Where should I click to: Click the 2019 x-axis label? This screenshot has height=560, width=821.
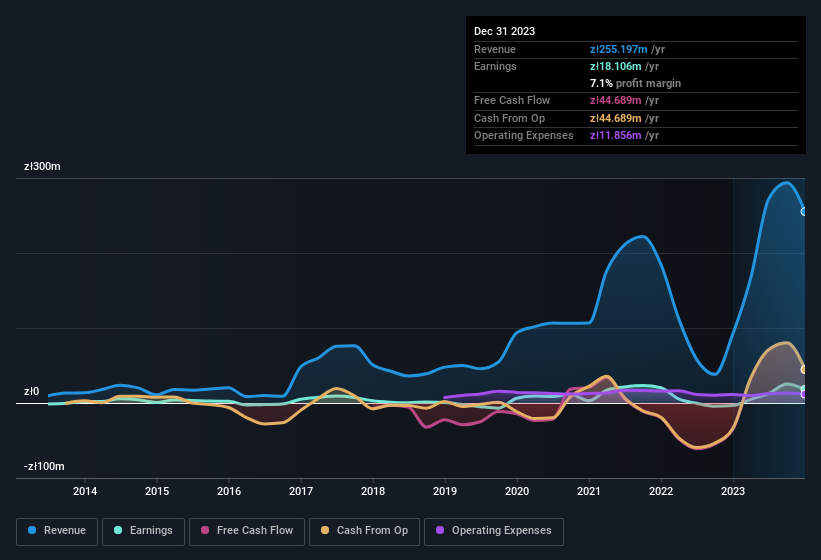[x=445, y=491]
